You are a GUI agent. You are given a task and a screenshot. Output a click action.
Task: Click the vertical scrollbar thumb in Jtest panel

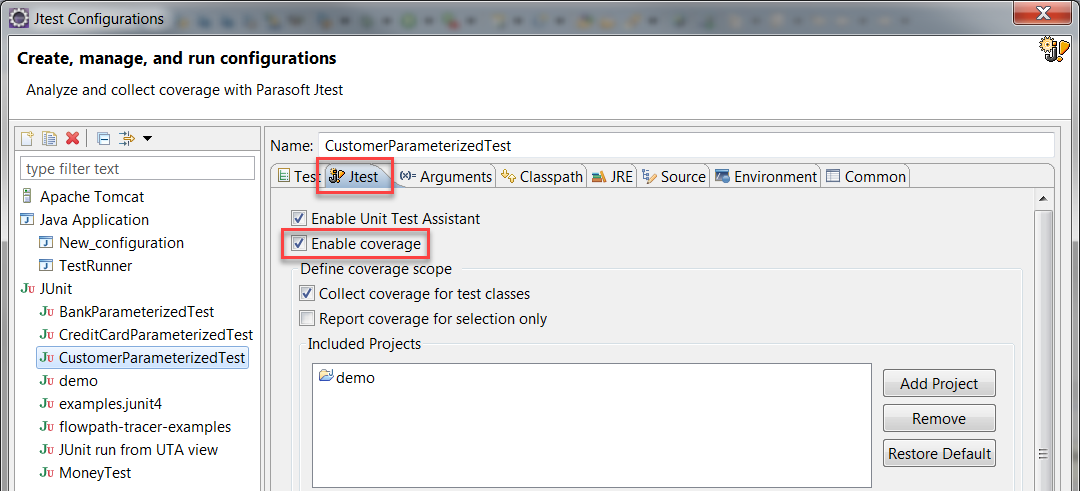pos(1043,350)
